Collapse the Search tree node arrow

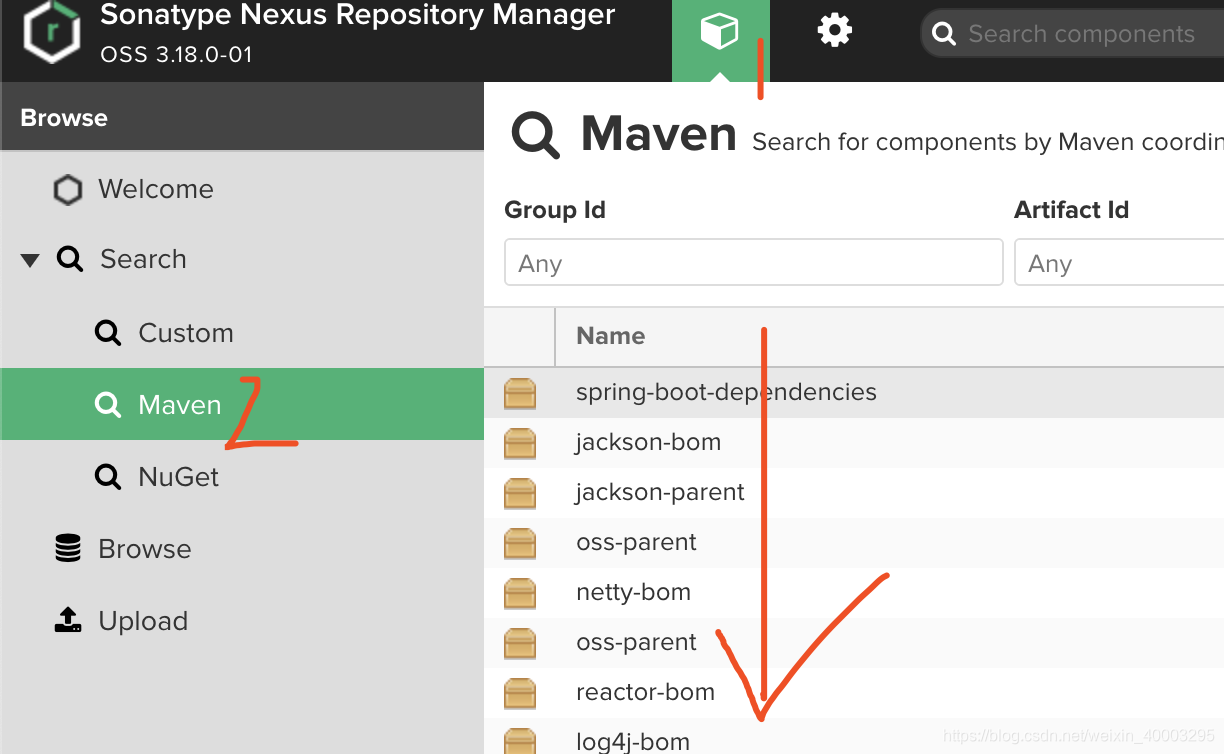(30, 260)
